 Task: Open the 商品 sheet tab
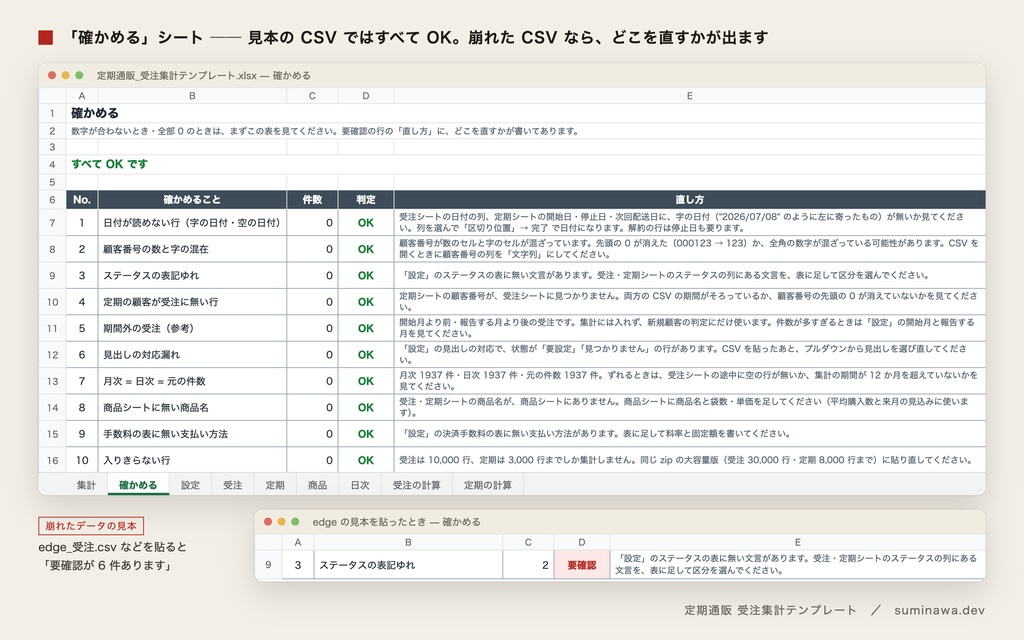317,485
